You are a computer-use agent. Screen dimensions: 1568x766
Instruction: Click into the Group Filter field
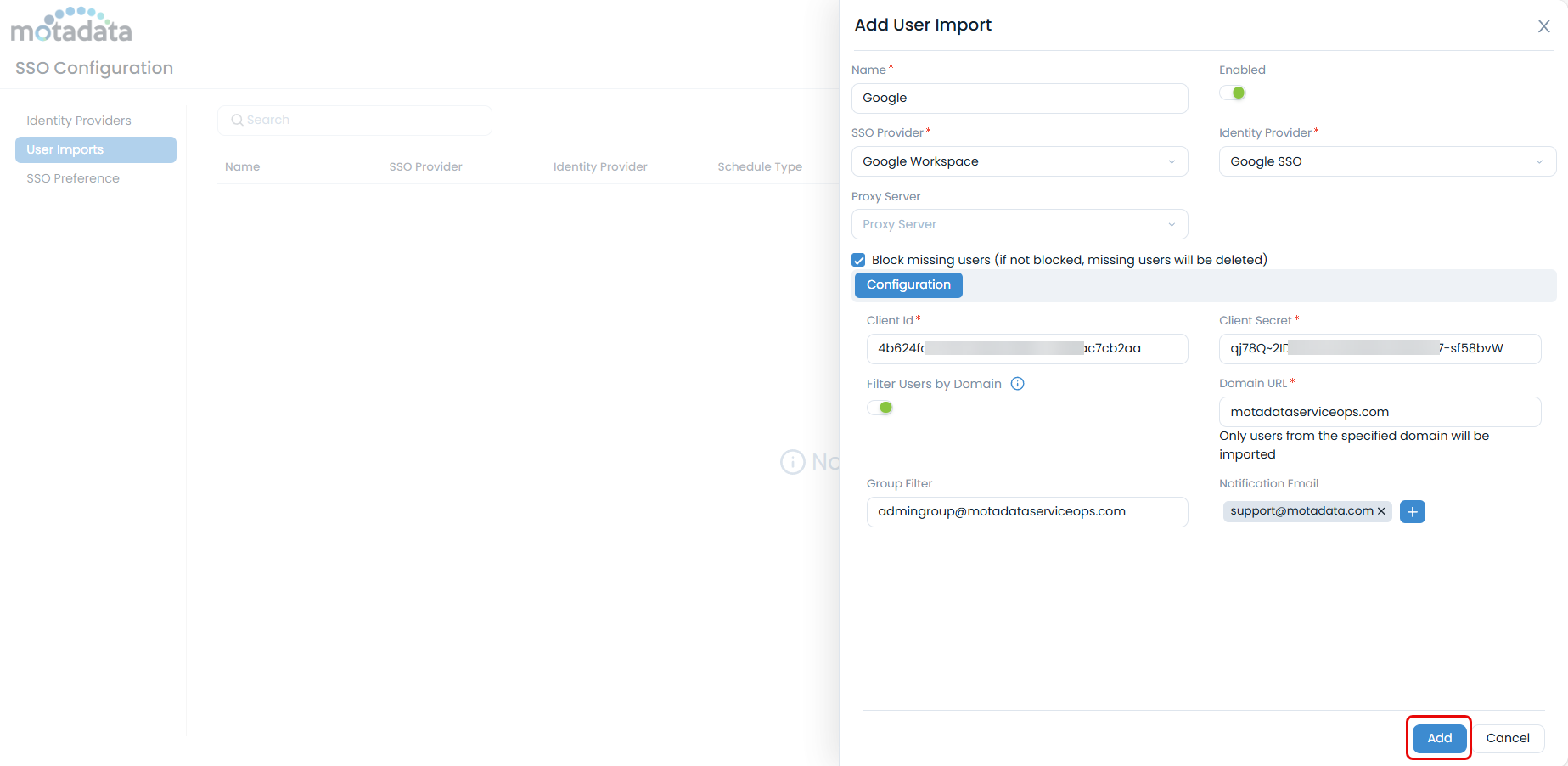coord(1026,512)
